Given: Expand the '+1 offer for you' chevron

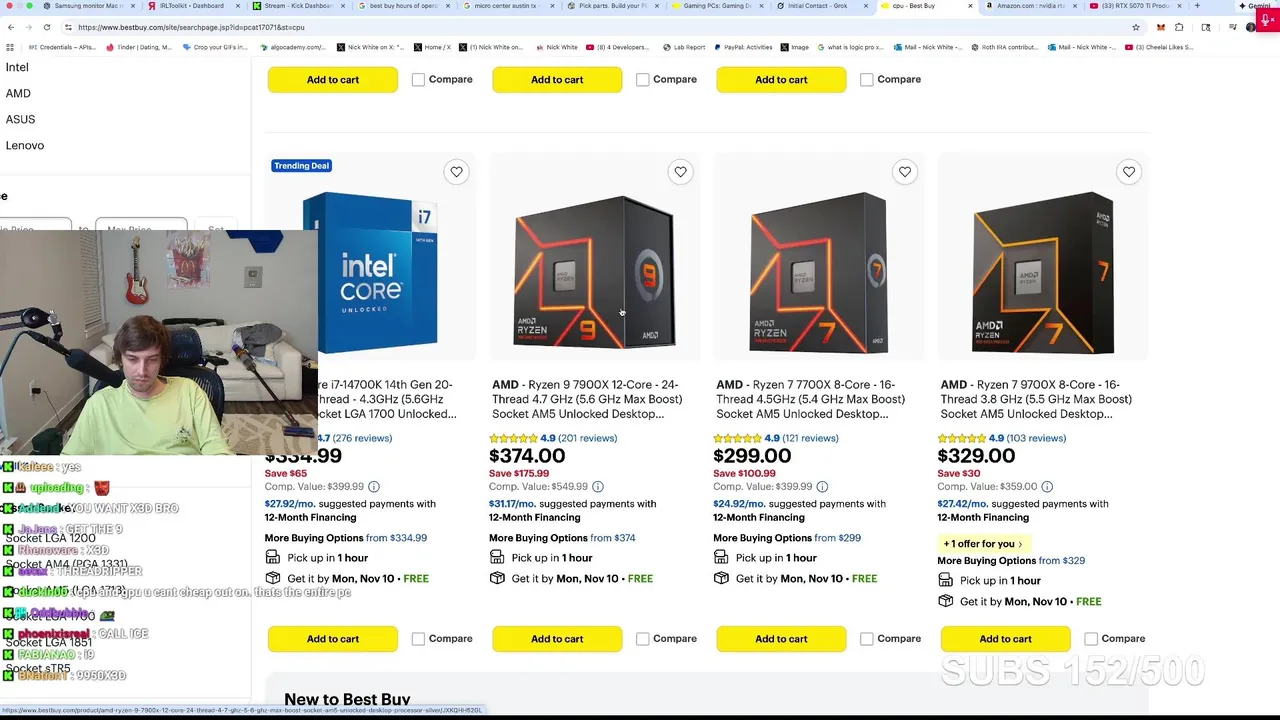Looking at the screenshot, I should 1020,544.
